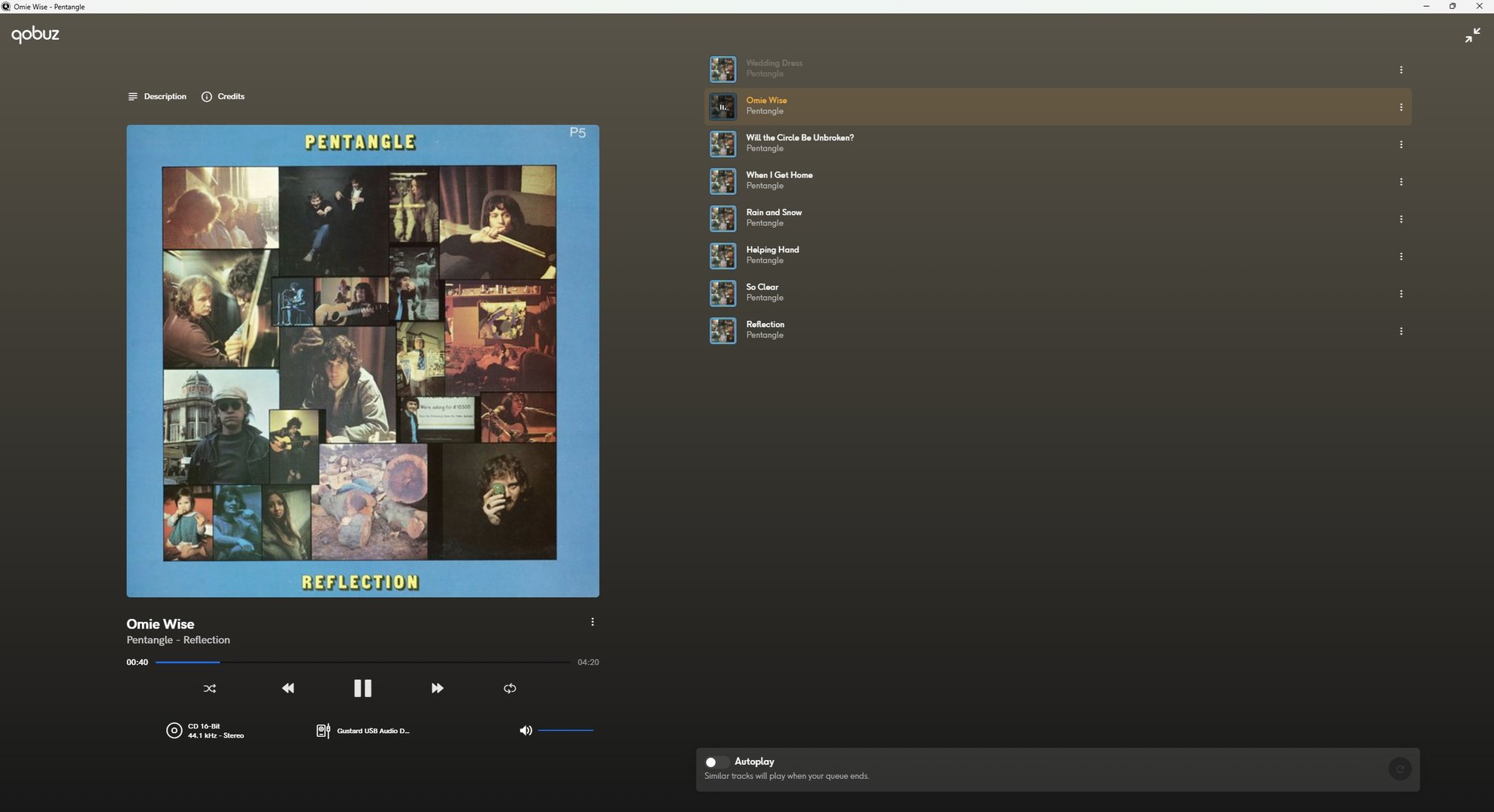Viewport: 1494px width, 812px height.
Task: Play Will the Circle Be Unbroken?
Action: [799, 138]
